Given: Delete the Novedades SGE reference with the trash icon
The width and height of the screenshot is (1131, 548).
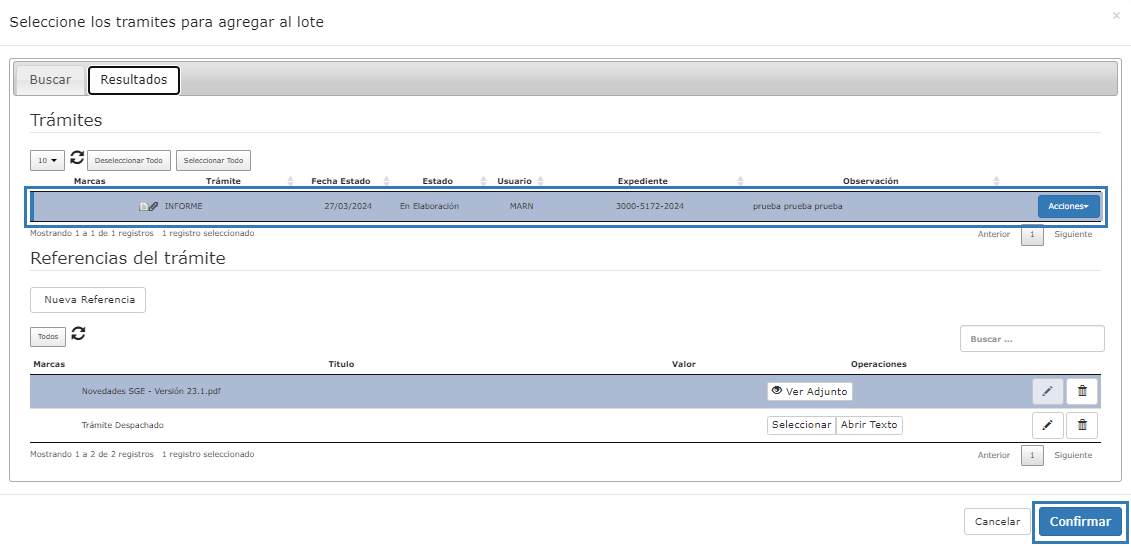Looking at the screenshot, I should (1082, 392).
